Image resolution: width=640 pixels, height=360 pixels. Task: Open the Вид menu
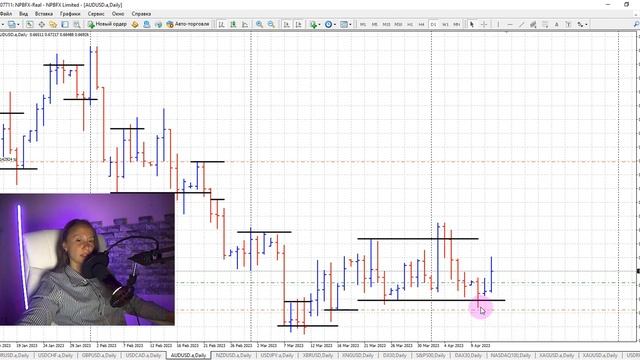pyautogui.click(x=24, y=14)
